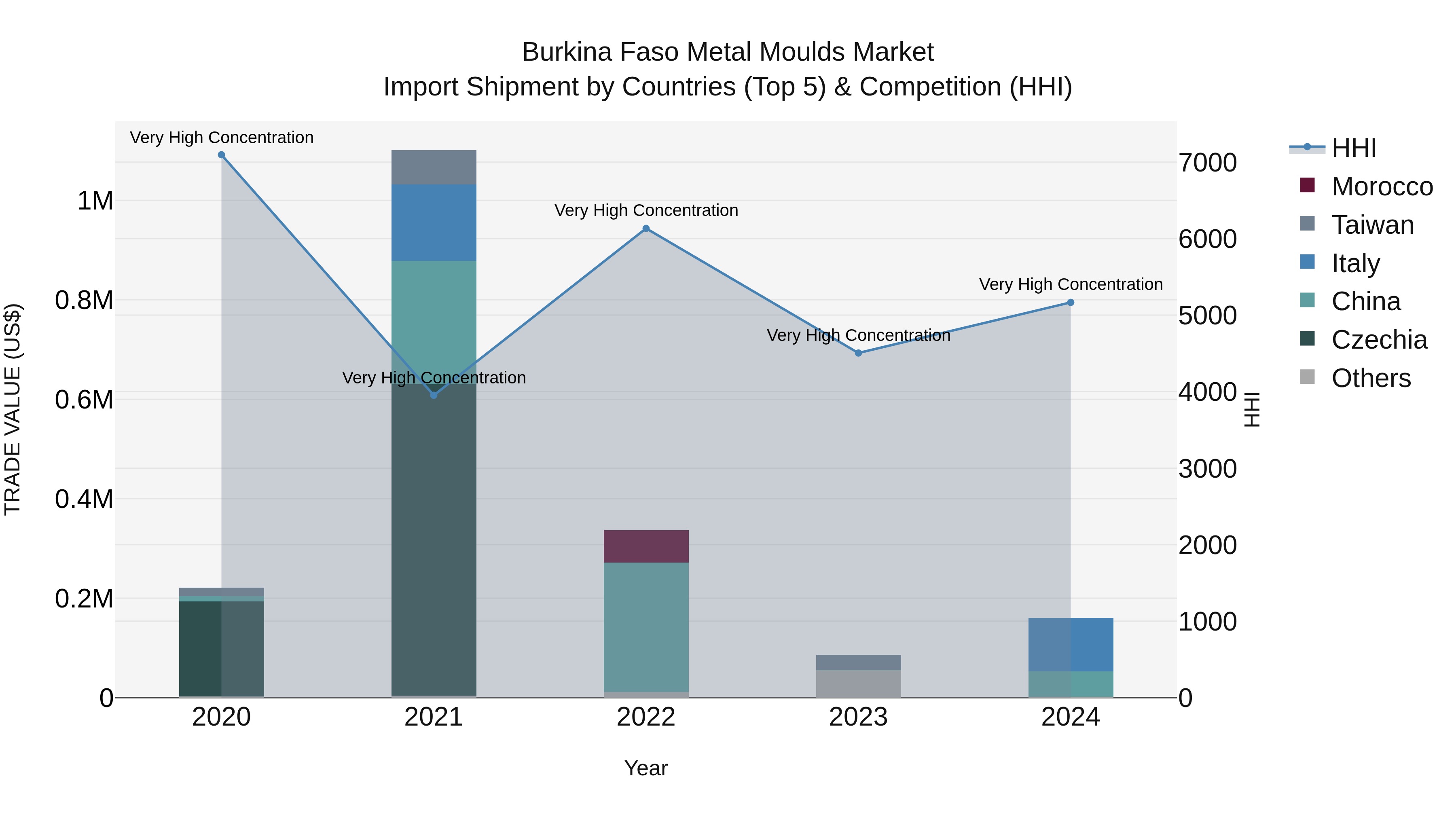Click the China segment of the 2022 bar

click(646, 627)
